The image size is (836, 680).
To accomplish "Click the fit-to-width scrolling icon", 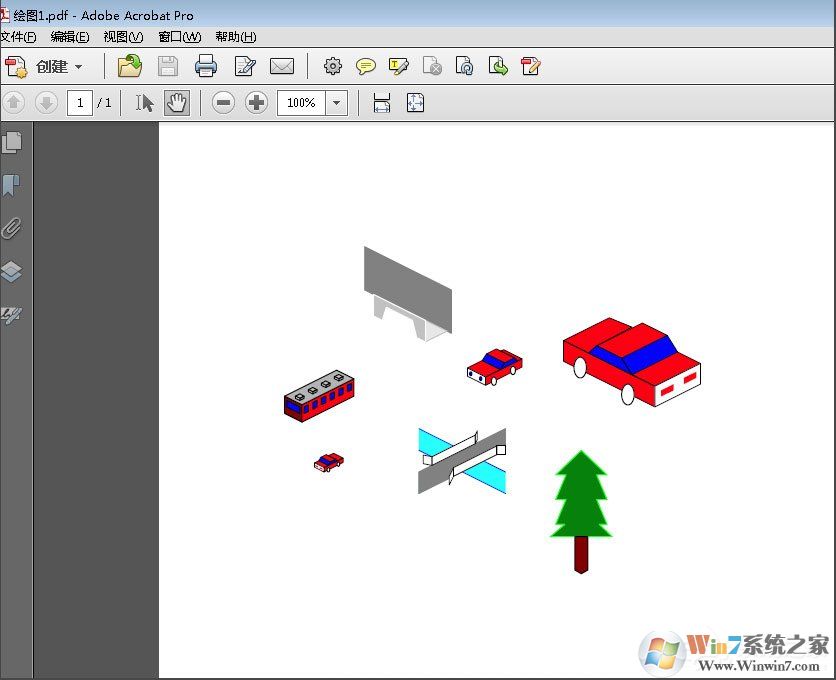I will (x=381, y=103).
